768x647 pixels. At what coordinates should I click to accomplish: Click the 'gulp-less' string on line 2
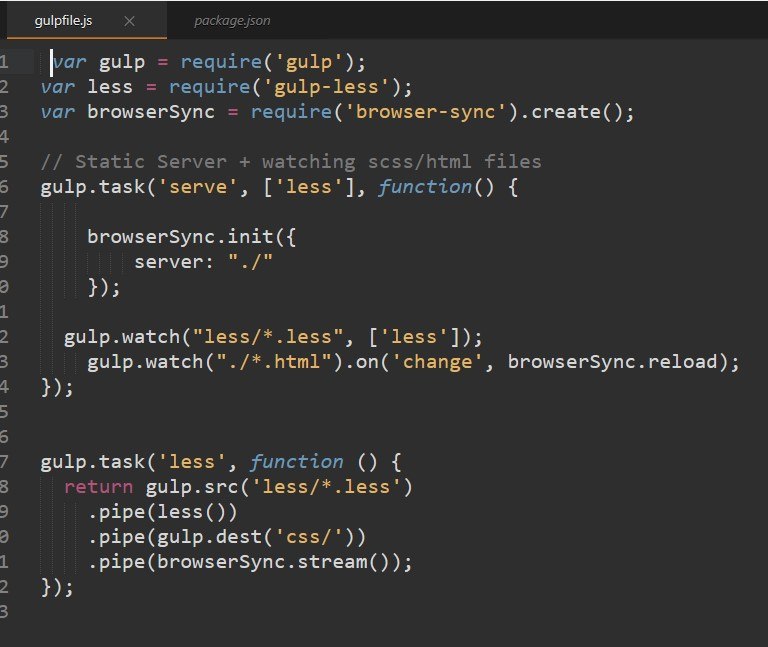[326, 87]
